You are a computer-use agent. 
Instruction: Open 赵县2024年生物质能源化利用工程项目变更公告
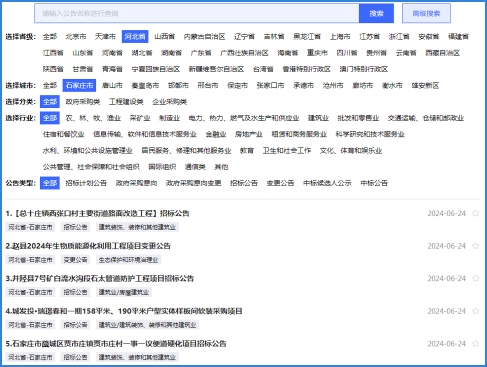(88, 246)
